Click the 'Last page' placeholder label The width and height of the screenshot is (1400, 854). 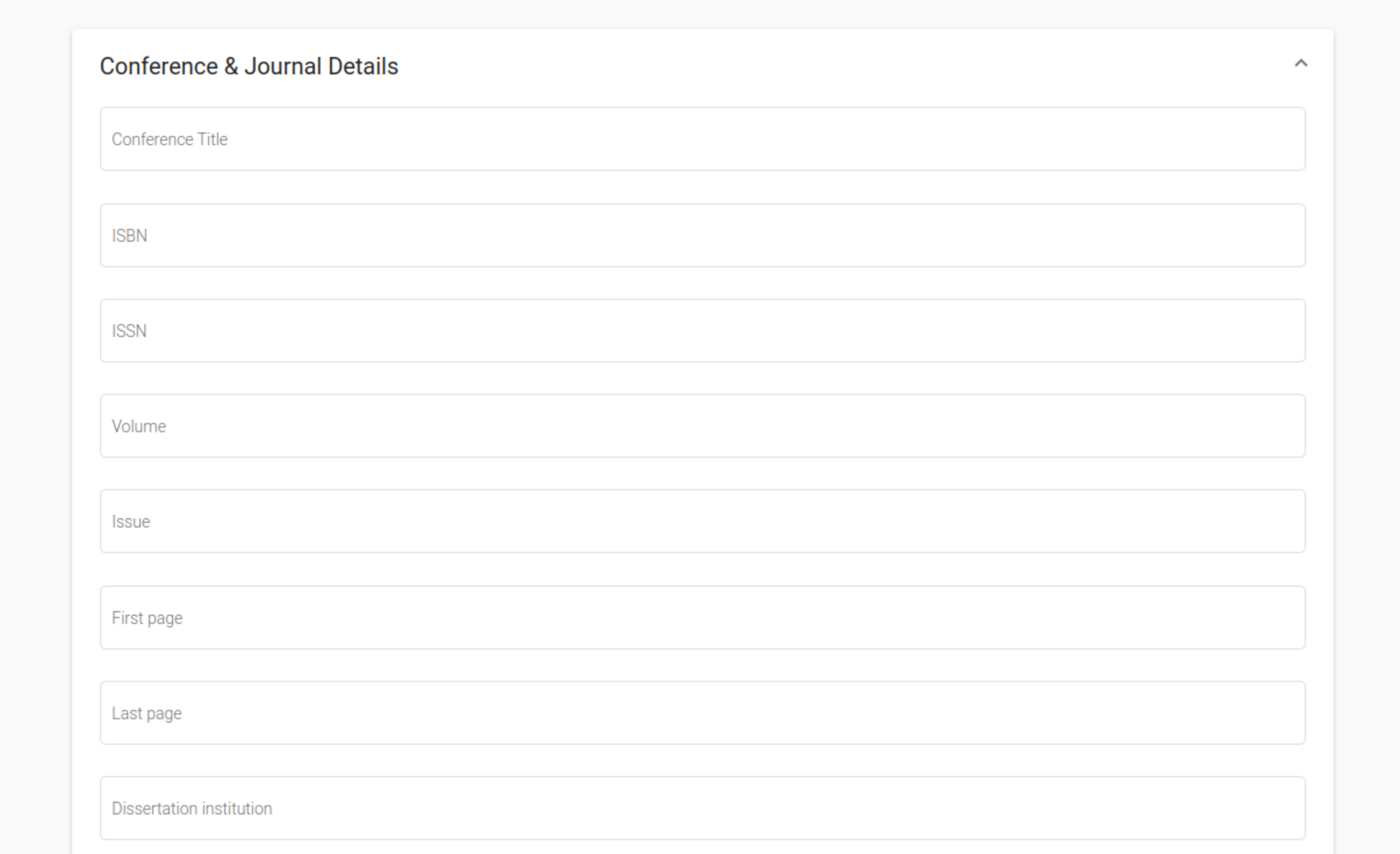click(x=146, y=713)
